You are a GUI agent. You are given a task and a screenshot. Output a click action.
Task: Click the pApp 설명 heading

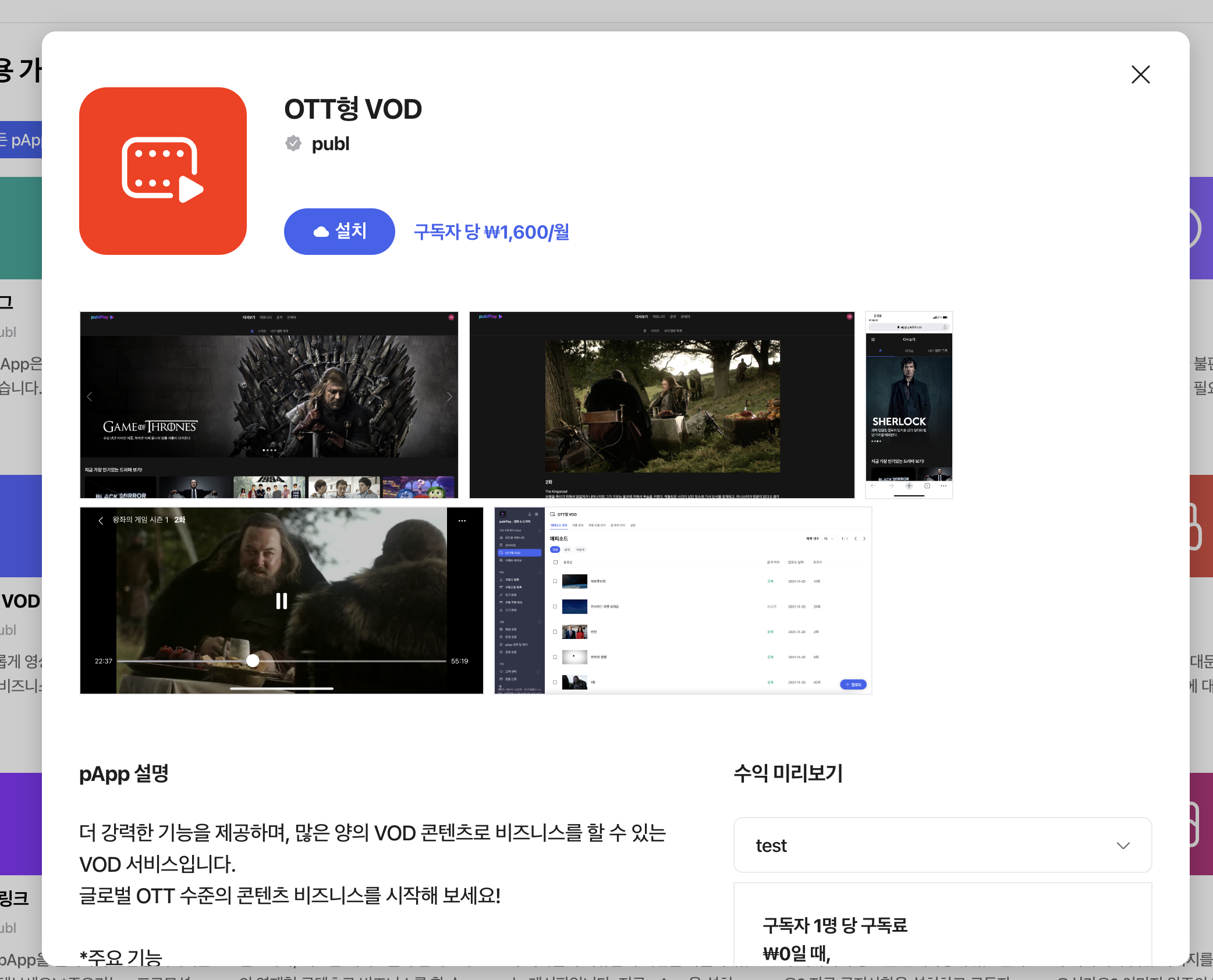coord(124,773)
